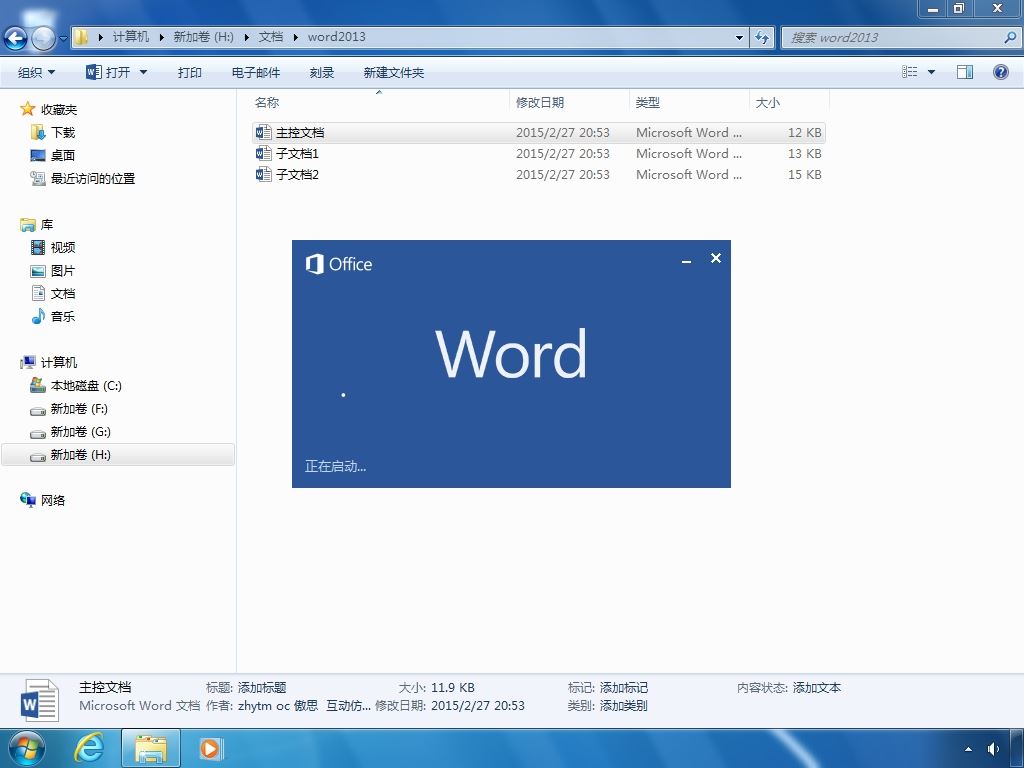This screenshot has height=768, width=1024.
Task: Sort by the 名称 column header
Action: tap(267, 103)
